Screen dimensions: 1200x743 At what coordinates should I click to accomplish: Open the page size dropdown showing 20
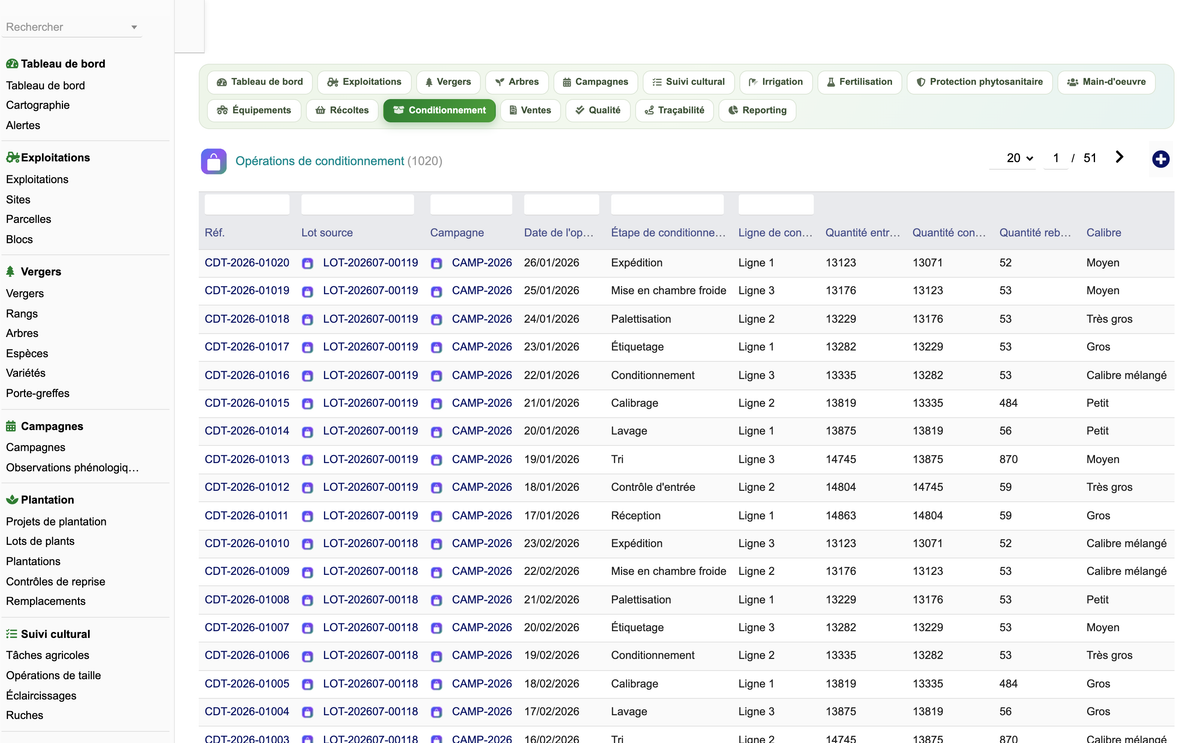point(1013,158)
